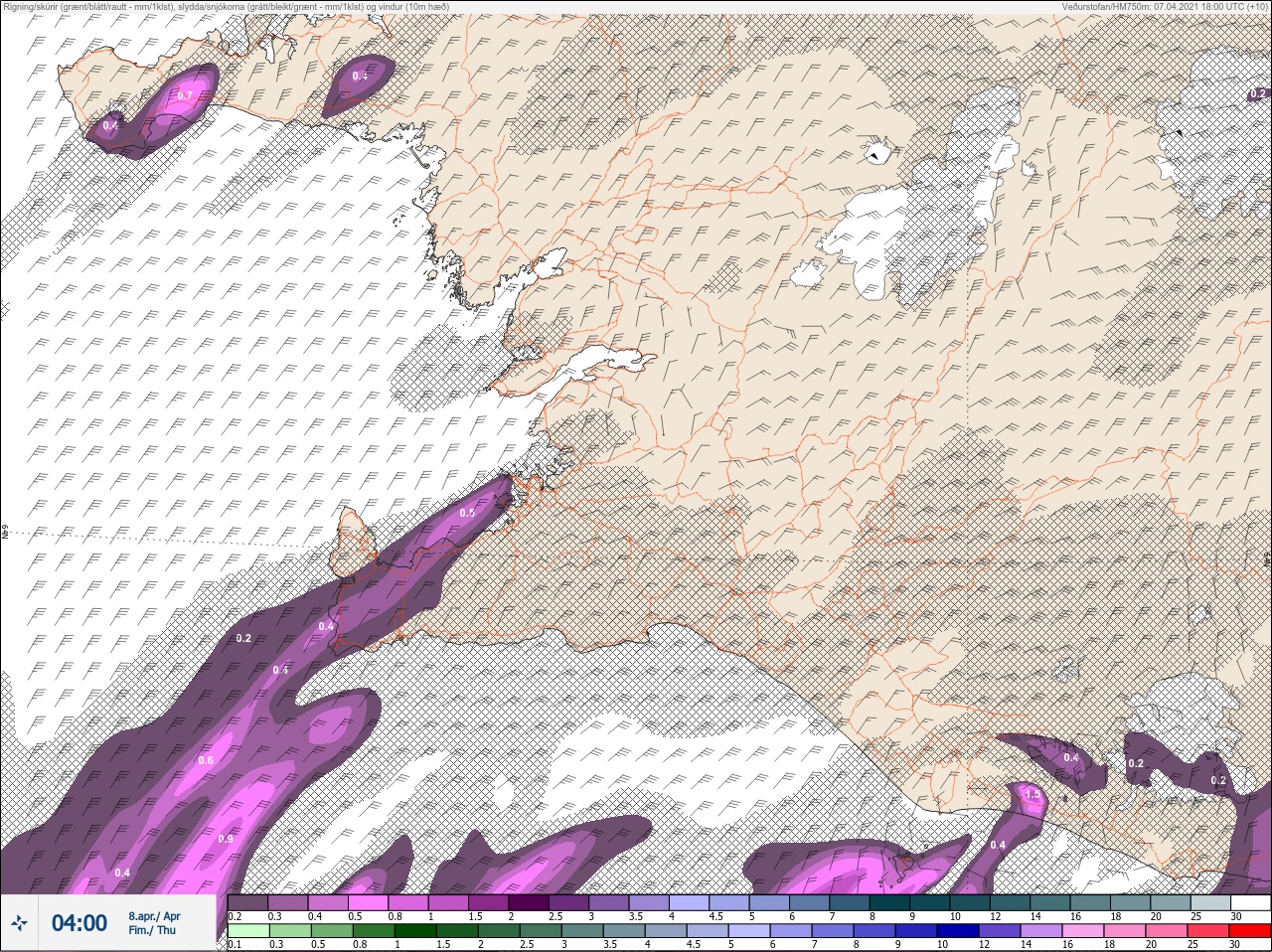Click the 0.7 precipitation value on the map
1272x952 pixels.
[185, 95]
